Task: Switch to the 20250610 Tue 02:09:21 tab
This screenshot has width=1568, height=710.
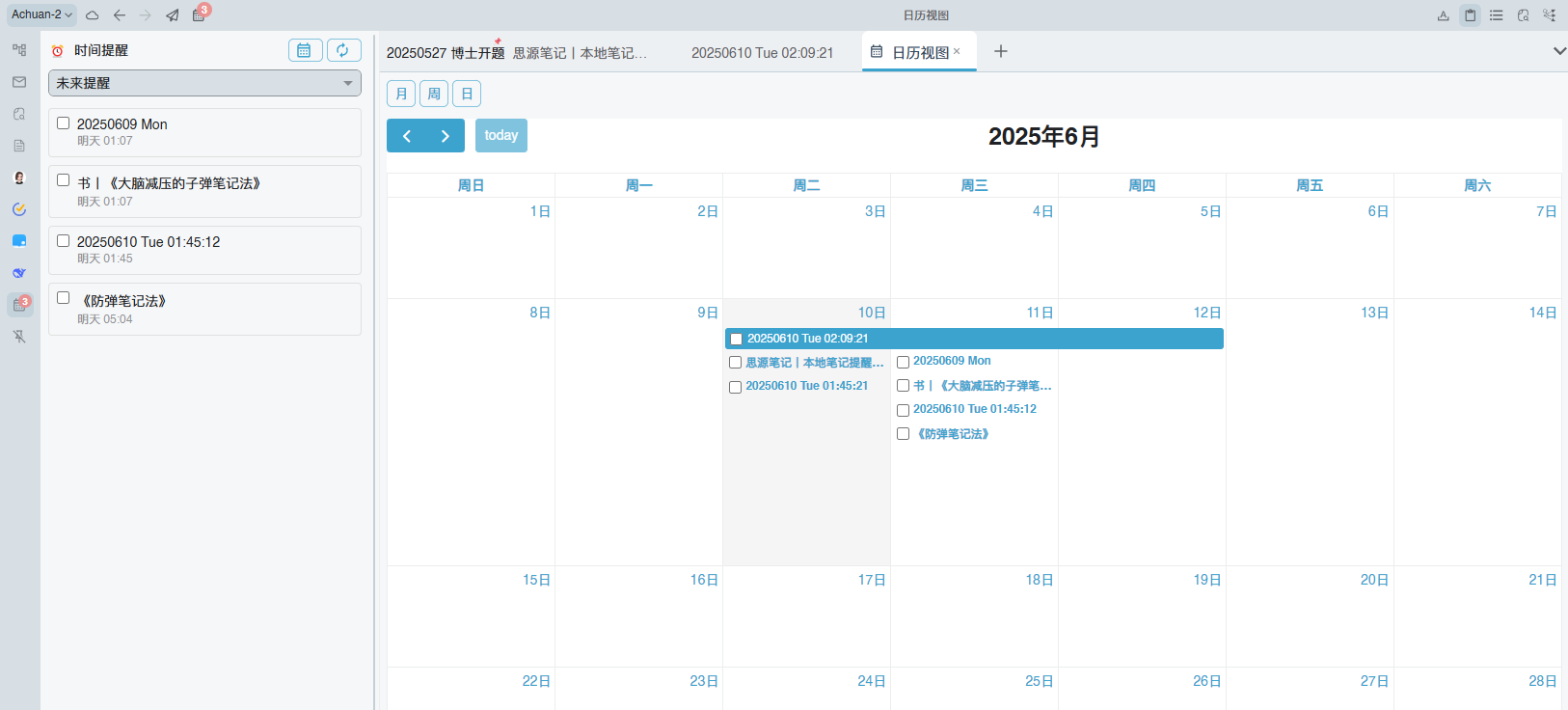Action: [x=762, y=53]
